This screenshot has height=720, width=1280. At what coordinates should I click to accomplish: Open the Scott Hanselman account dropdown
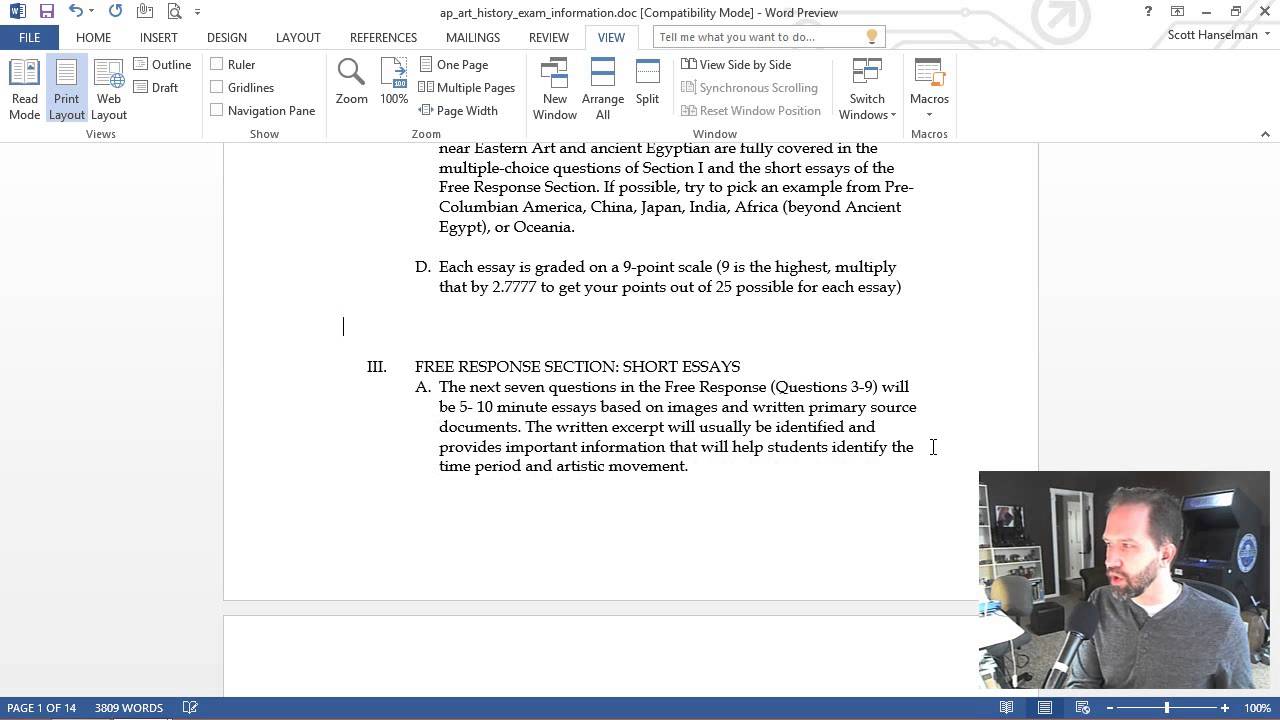[x=1219, y=34]
